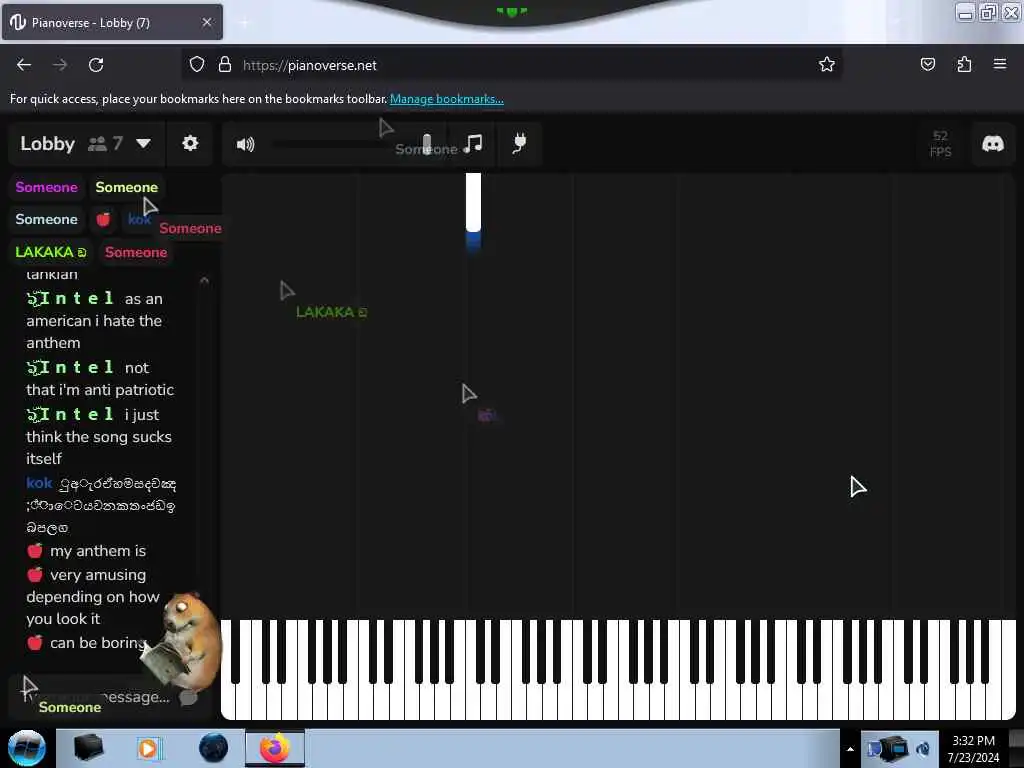This screenshot has height=768, width=1024.
Task: Open tracking protection shield icon
Action: (197, 65)
